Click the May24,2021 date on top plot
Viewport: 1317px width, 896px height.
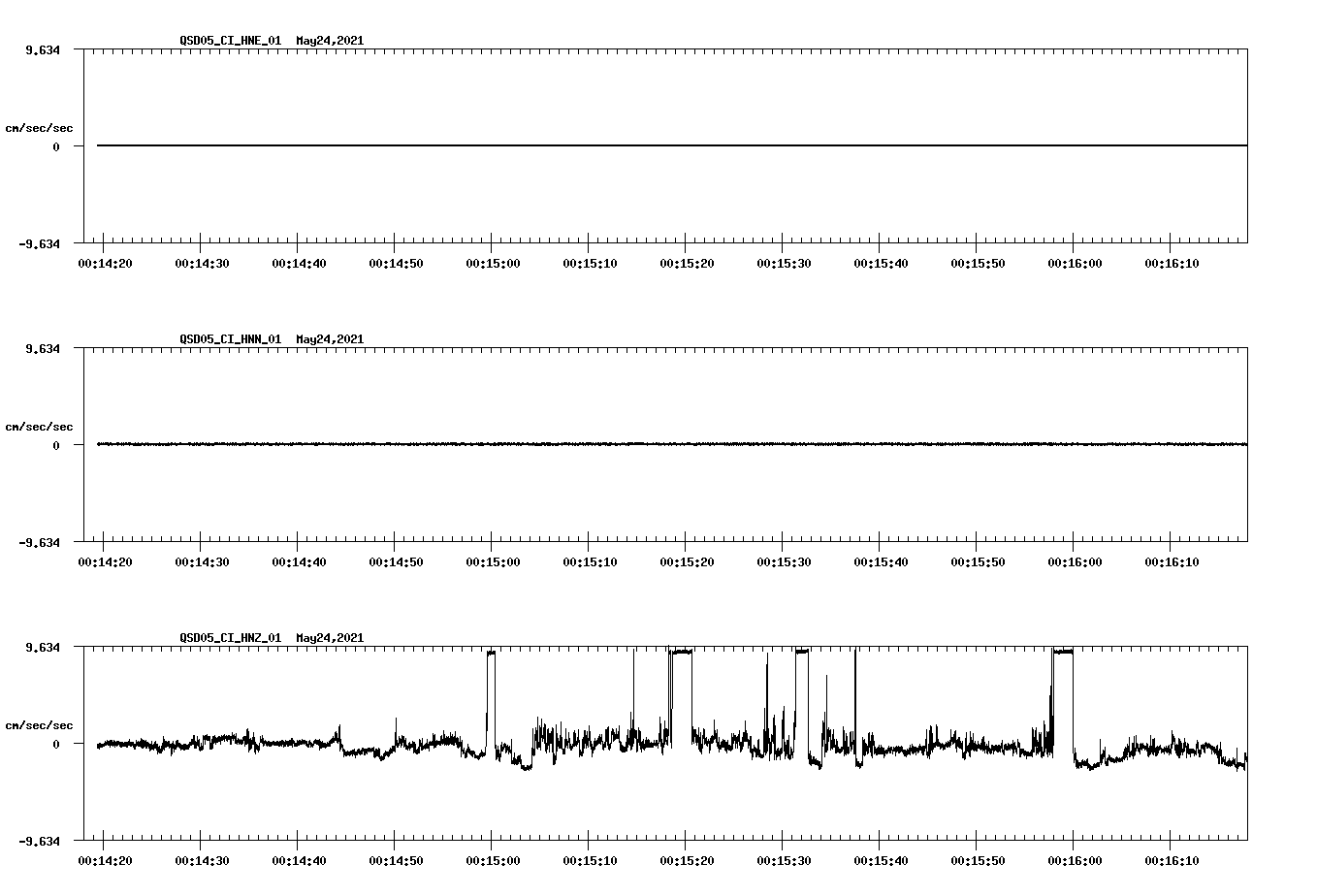(329, 41)
